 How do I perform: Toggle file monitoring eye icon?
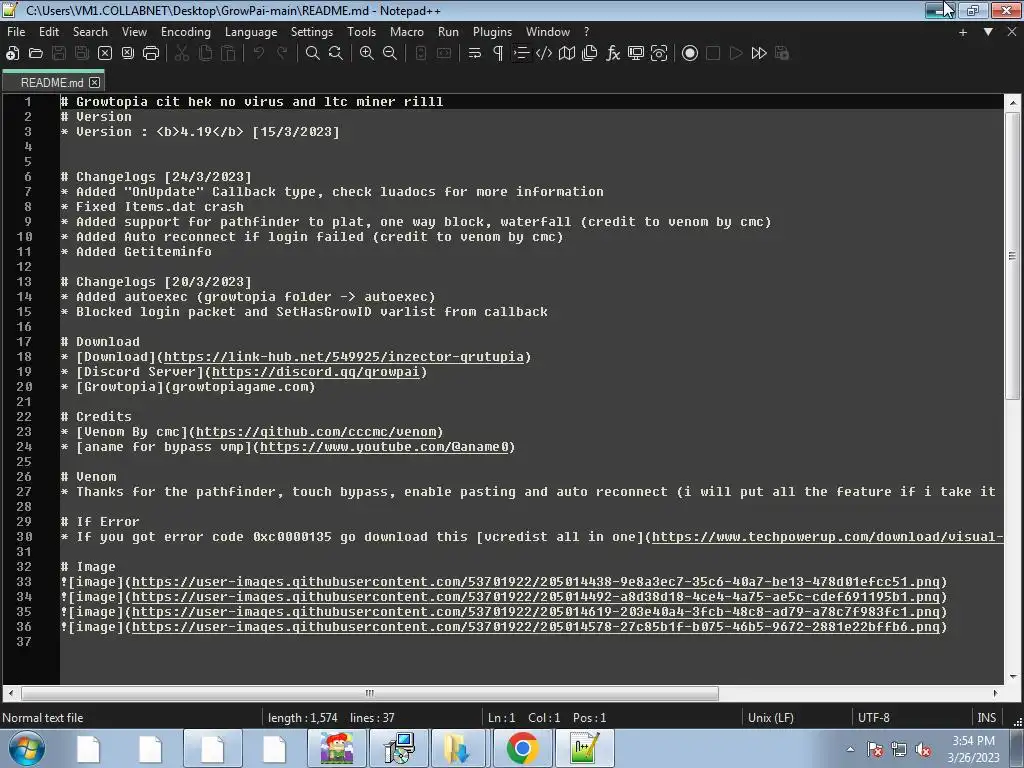click(659, 54)
